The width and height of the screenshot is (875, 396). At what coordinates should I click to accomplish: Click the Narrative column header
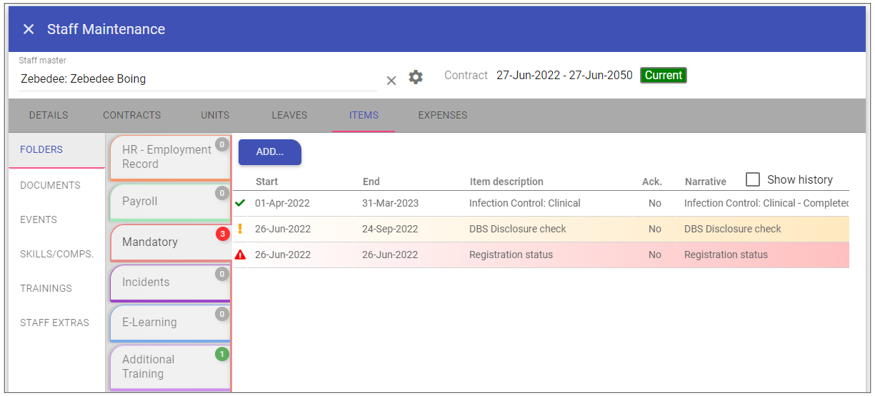coord(705,181)
